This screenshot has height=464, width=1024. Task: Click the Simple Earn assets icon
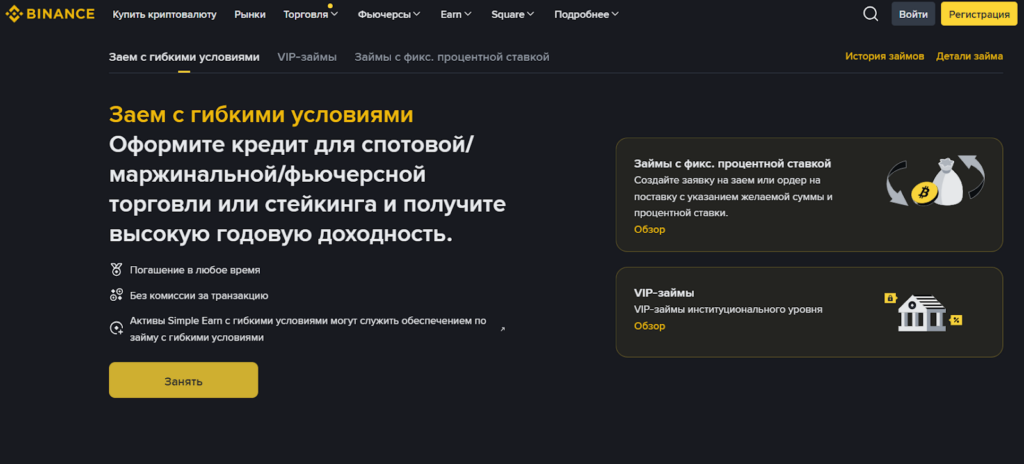[116, 328]
